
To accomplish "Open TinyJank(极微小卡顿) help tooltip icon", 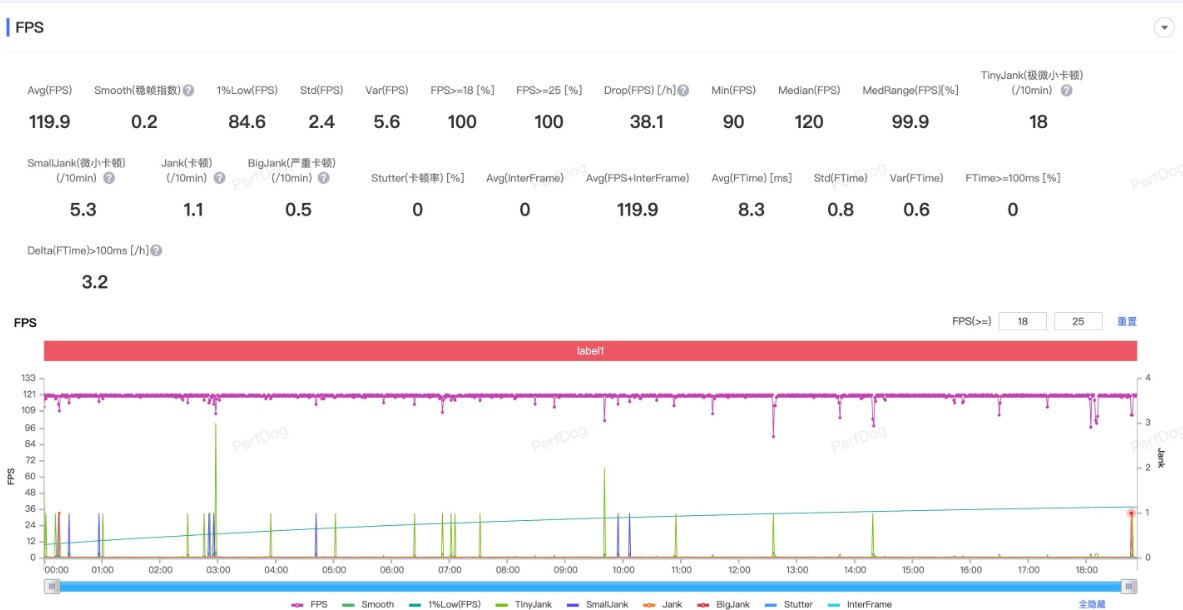I will [x=1066, y=91].
